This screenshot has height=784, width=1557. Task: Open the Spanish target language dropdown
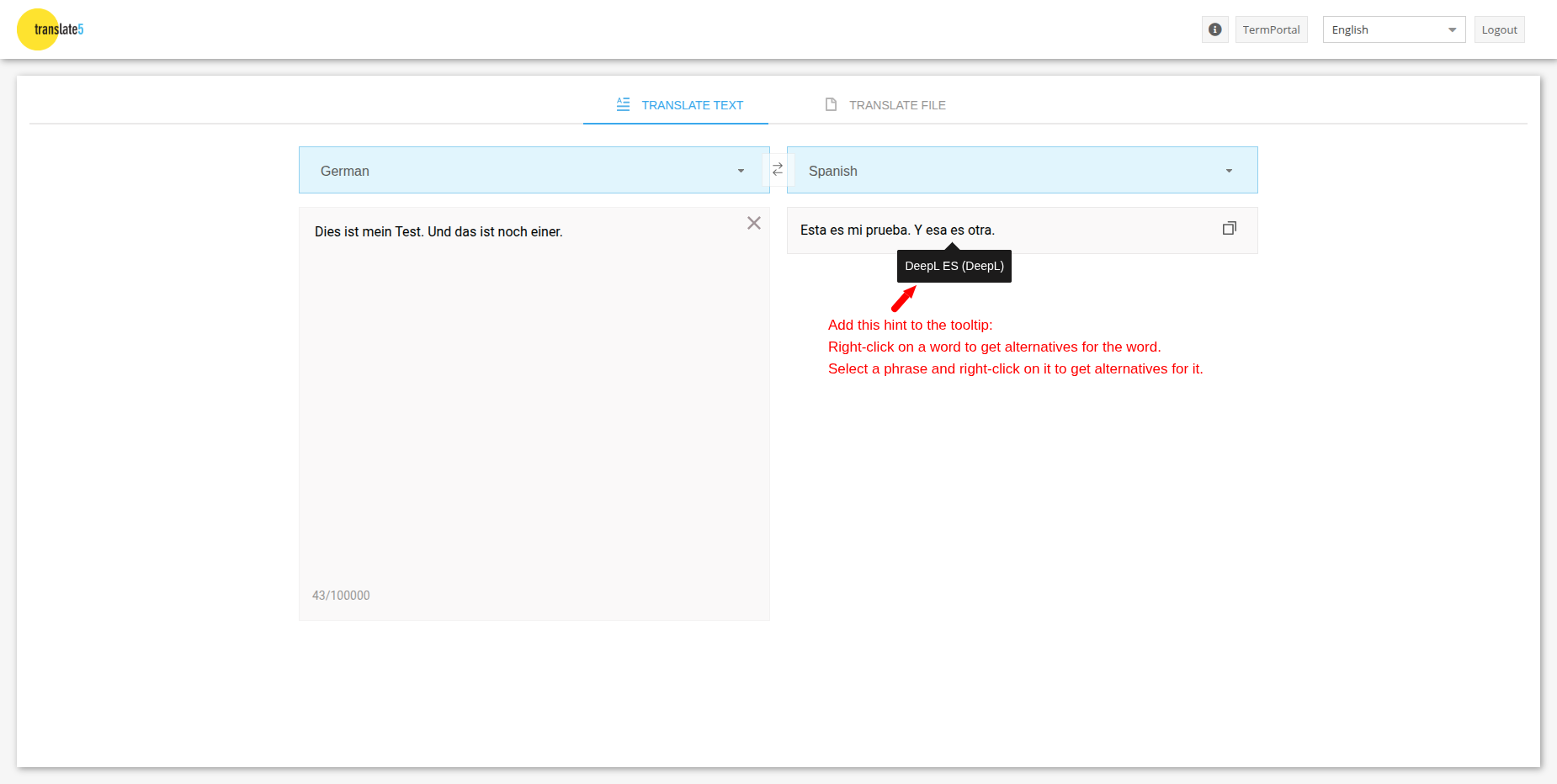(1010, 171)
